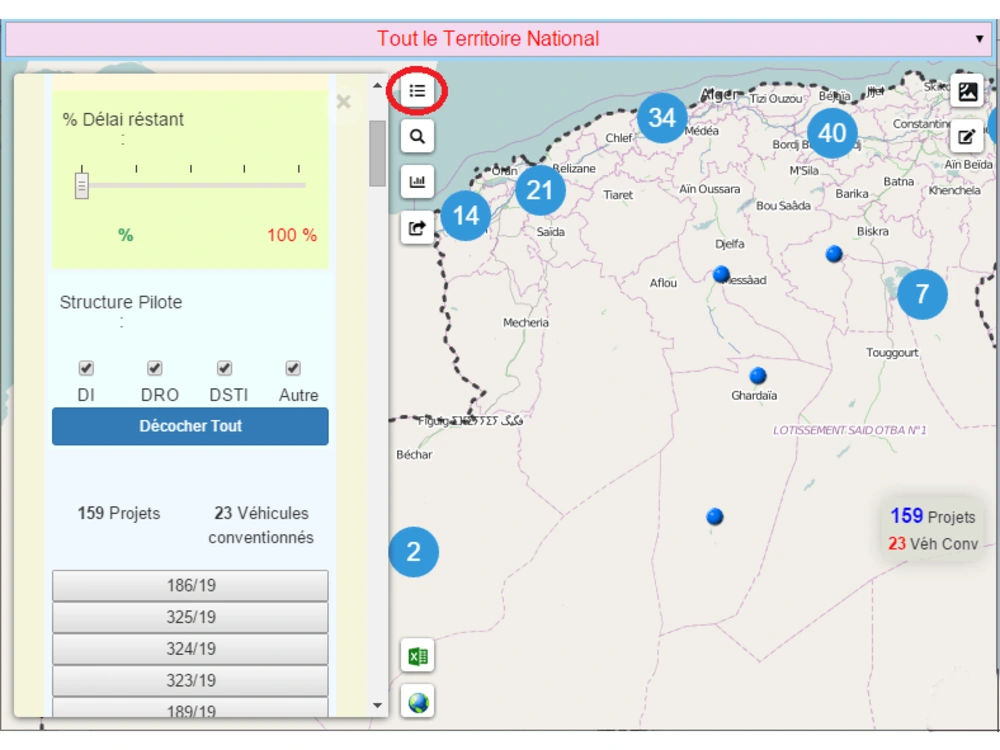Click the blue pin south of Biskra
This screenshot has width=1000, height=750.
(834, 254)
